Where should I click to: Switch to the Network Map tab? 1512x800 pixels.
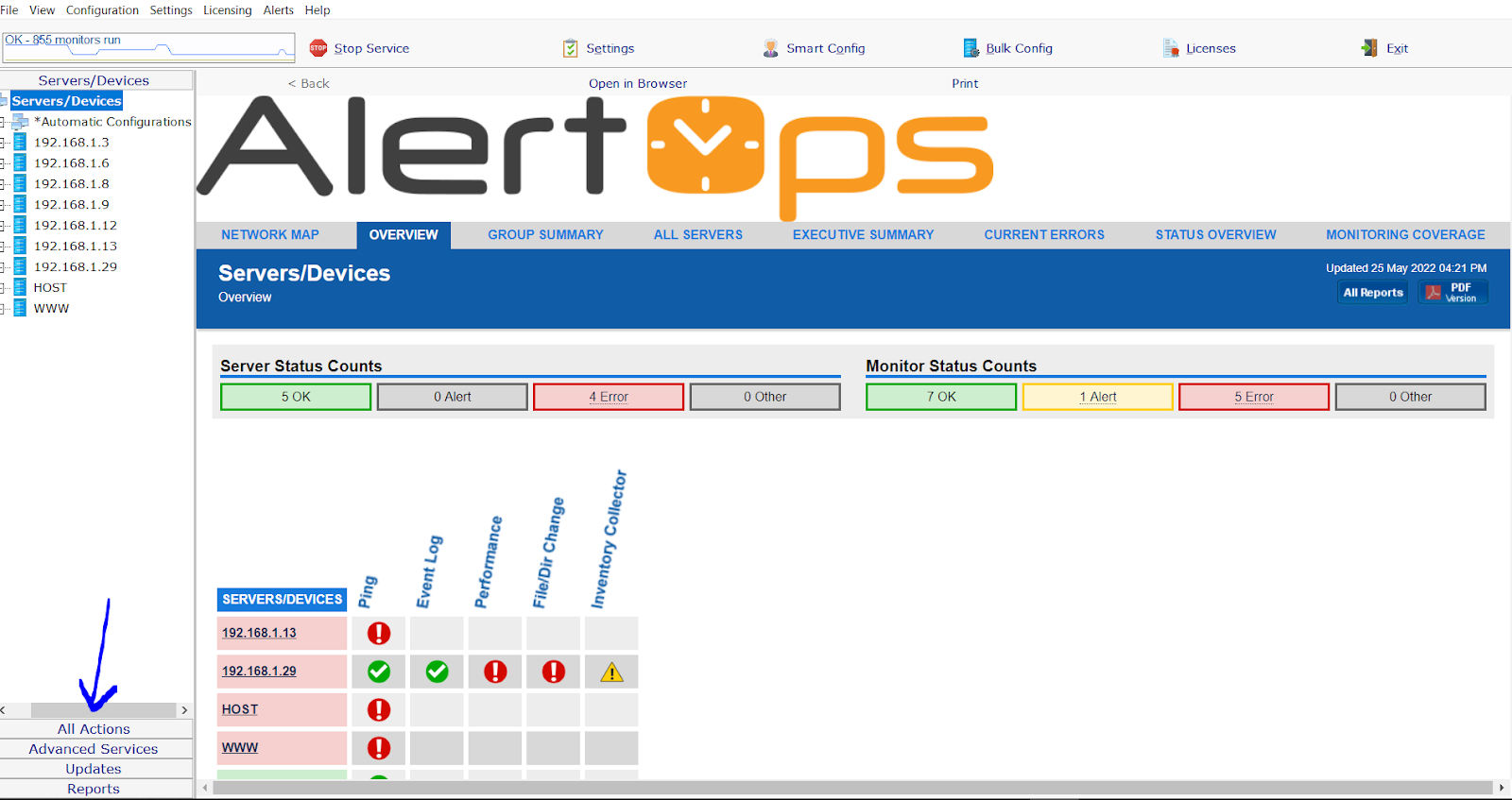[270, 235]
